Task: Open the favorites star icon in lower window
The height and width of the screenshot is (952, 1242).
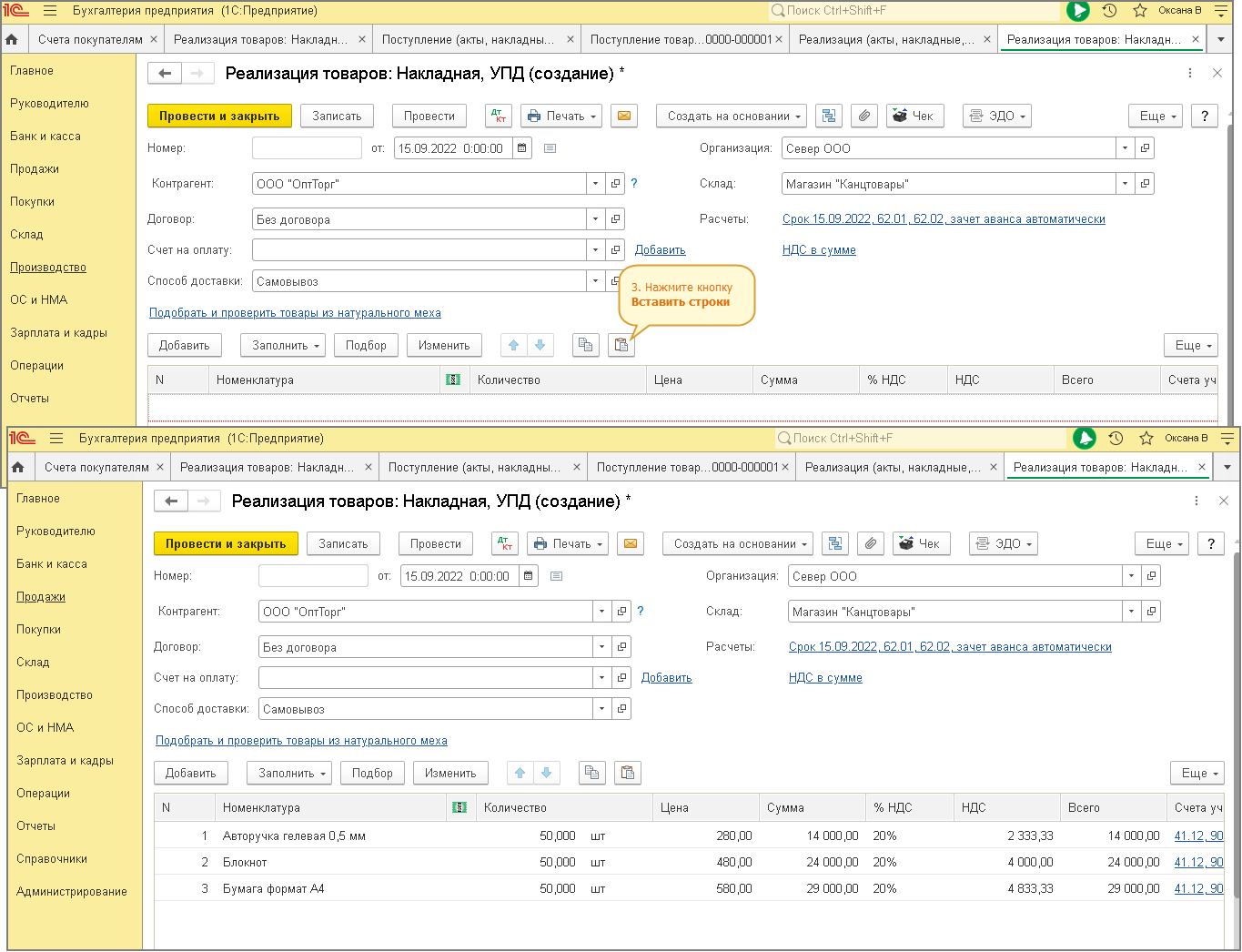Action: pos(1146,439)
